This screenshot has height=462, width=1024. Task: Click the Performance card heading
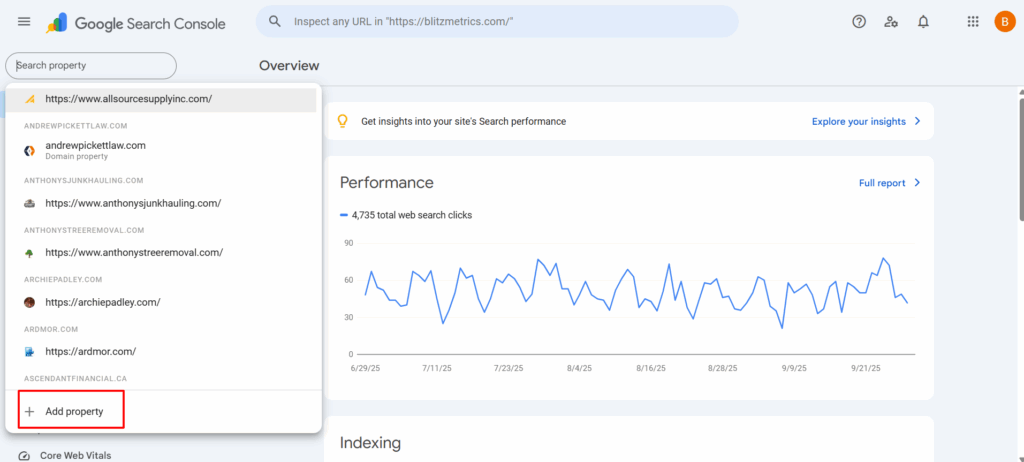[387, 182]
